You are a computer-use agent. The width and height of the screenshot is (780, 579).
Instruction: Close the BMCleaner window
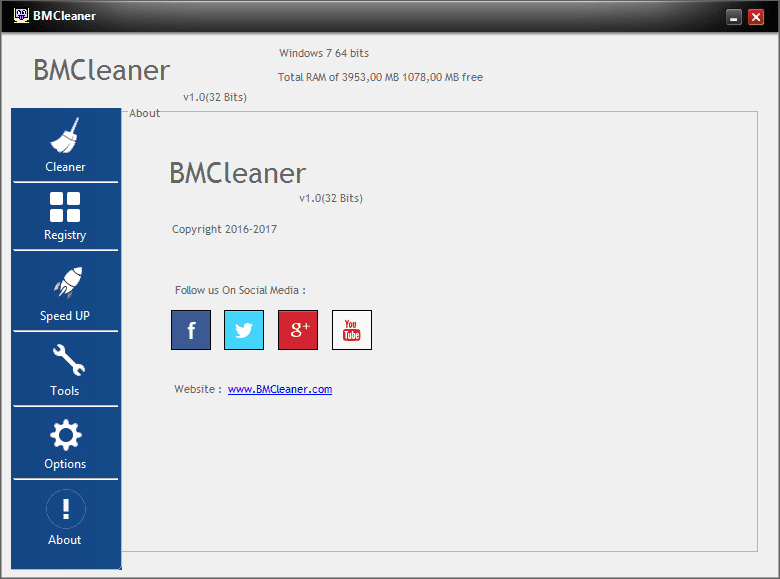pos(756,17)
